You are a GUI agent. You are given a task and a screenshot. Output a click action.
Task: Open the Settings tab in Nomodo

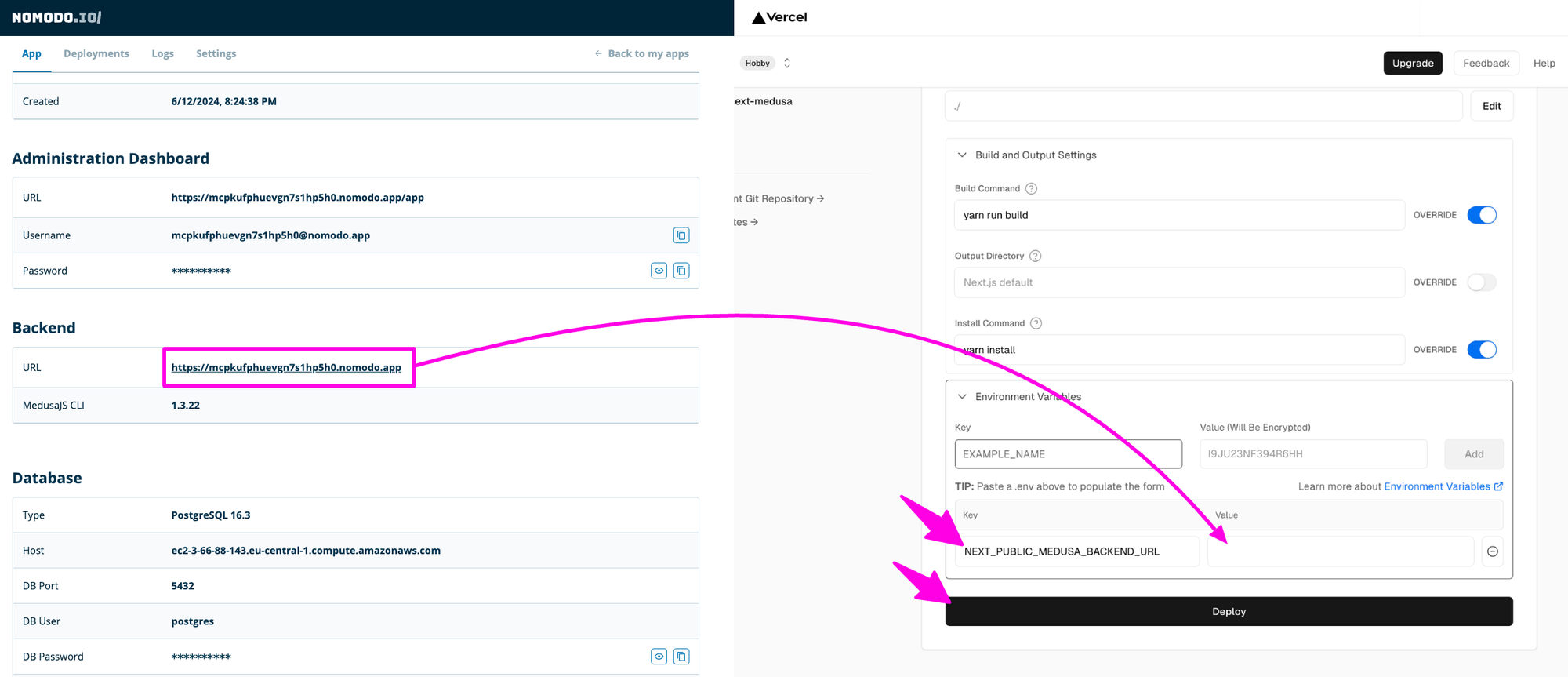point(216,53)
